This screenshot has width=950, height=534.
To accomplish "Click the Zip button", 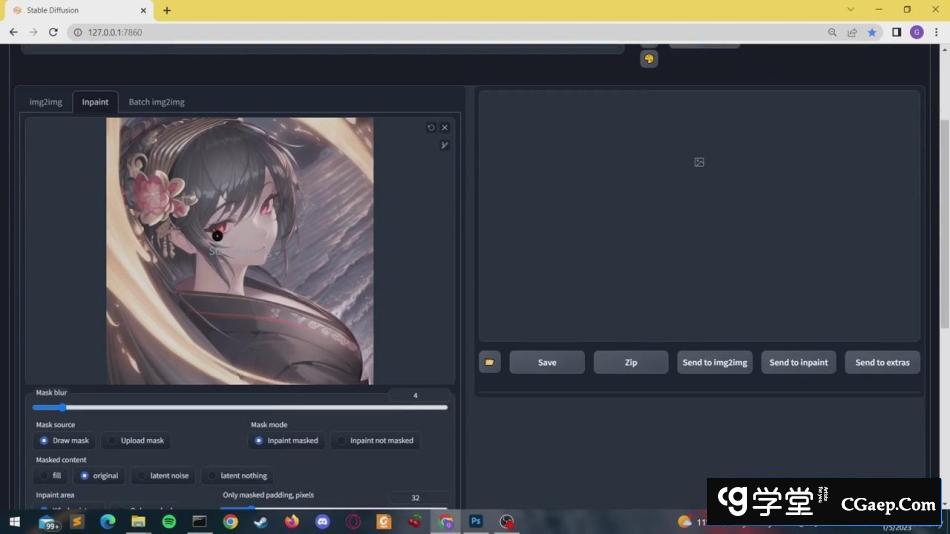I will [631, 362].
